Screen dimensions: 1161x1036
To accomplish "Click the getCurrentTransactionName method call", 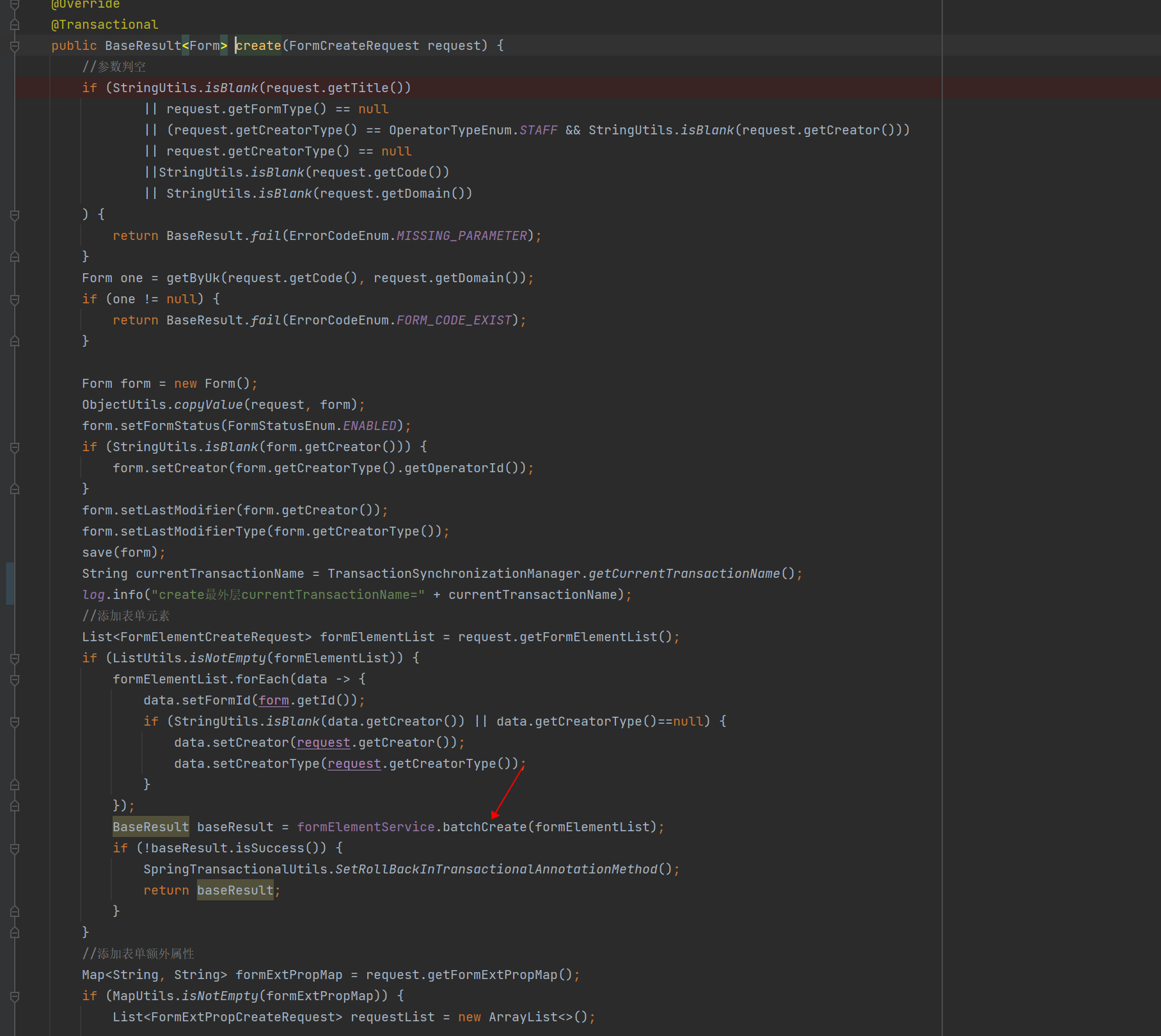I will coord(684,574).
